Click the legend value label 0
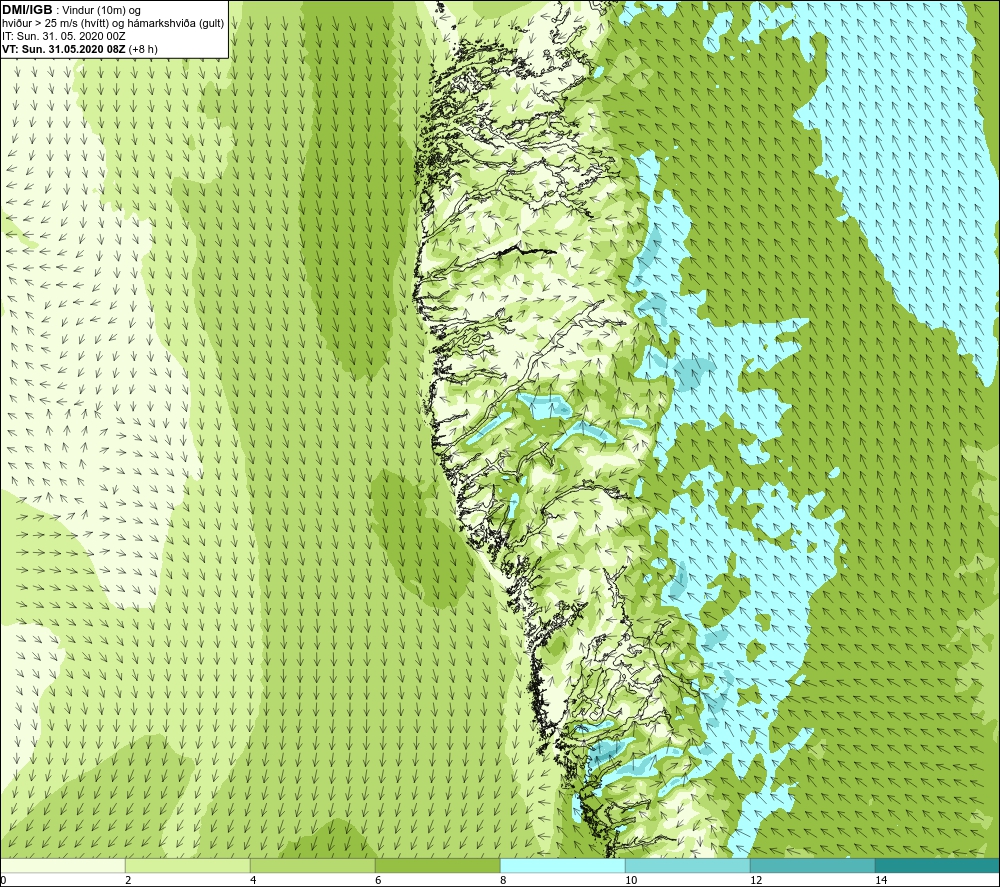Viewport: 1000px width, 887px height. tap(3, 880)
